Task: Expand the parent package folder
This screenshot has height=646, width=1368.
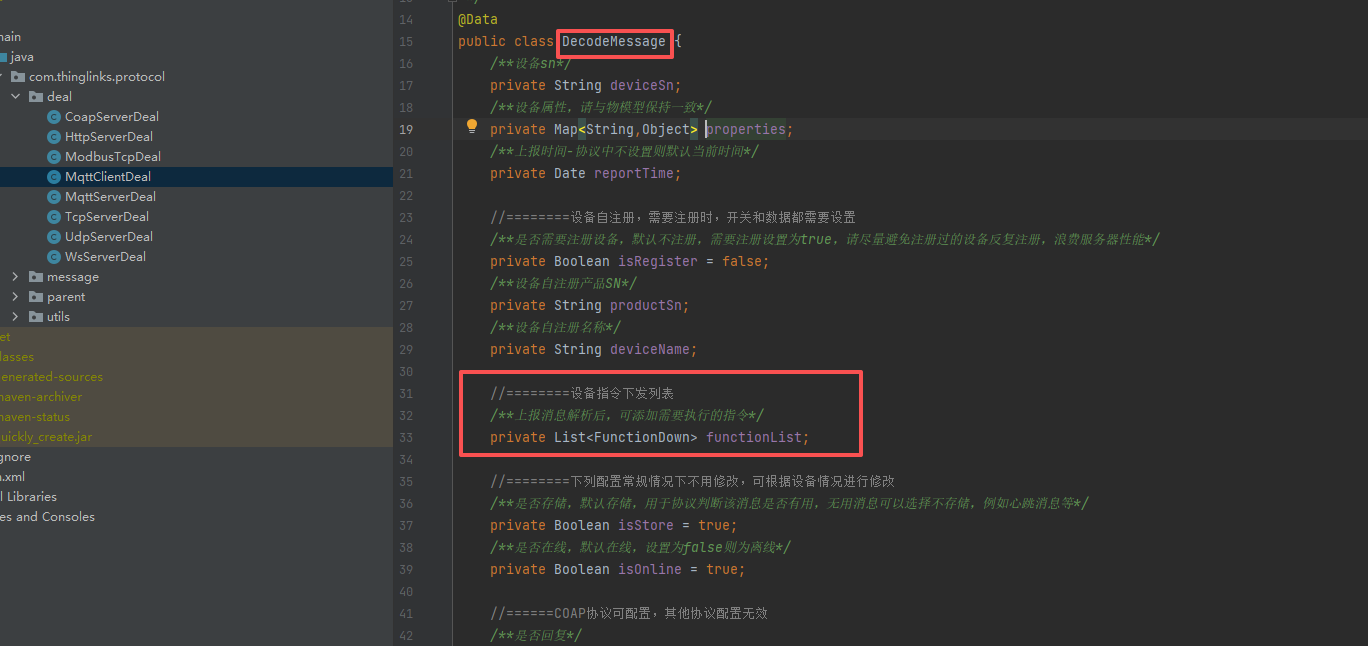Action: coord(16,297)
